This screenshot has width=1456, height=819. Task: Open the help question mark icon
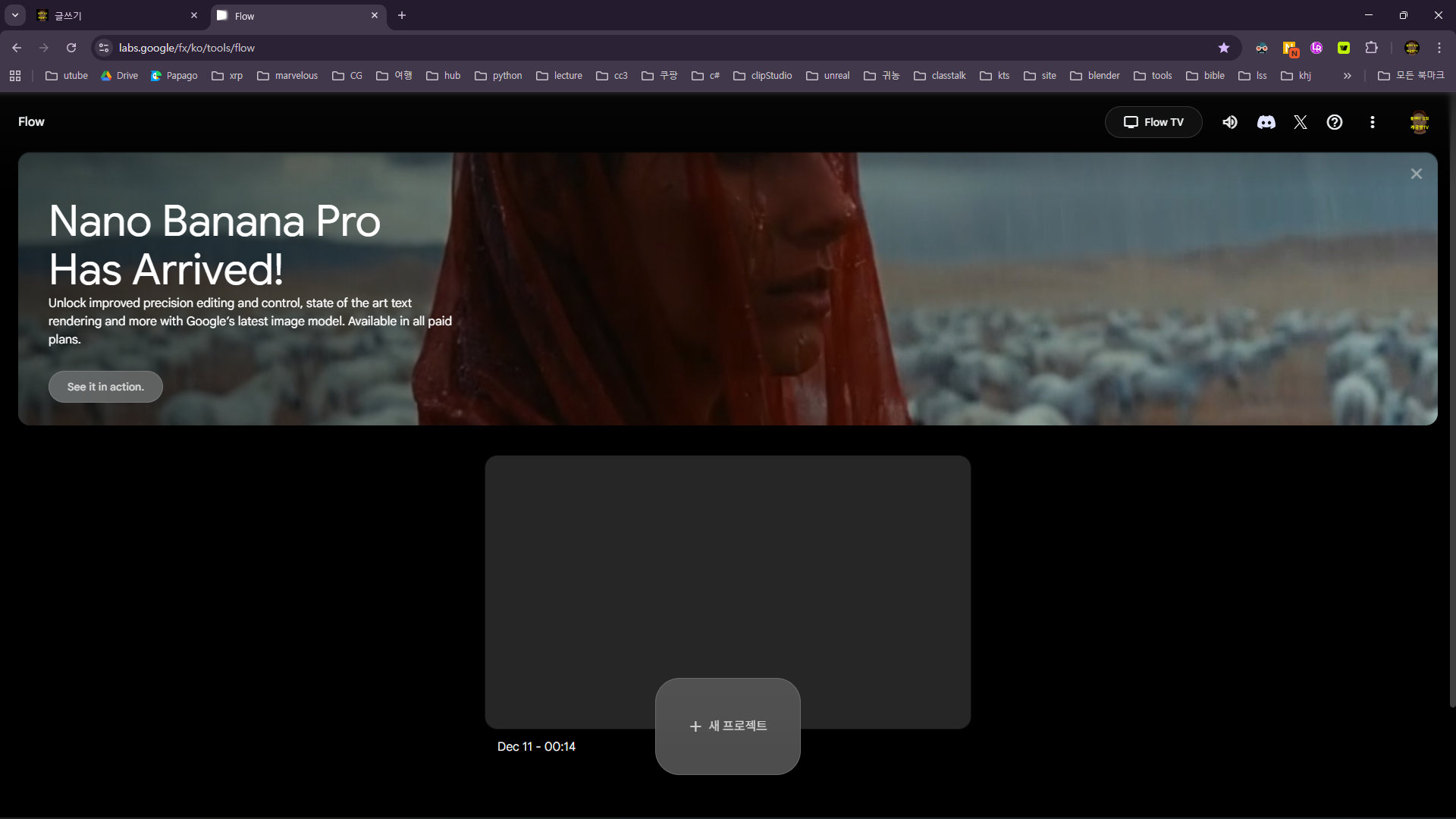point(1335,122)
